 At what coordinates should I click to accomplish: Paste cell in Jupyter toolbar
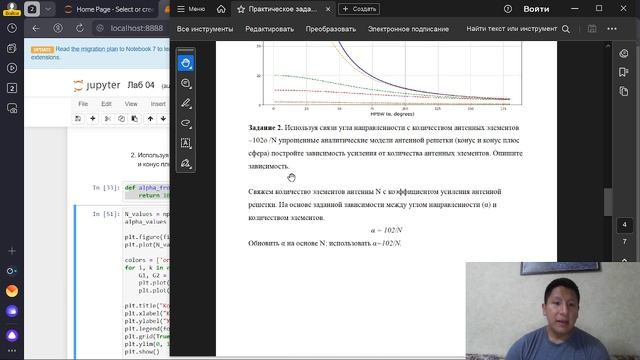(134, 118)
